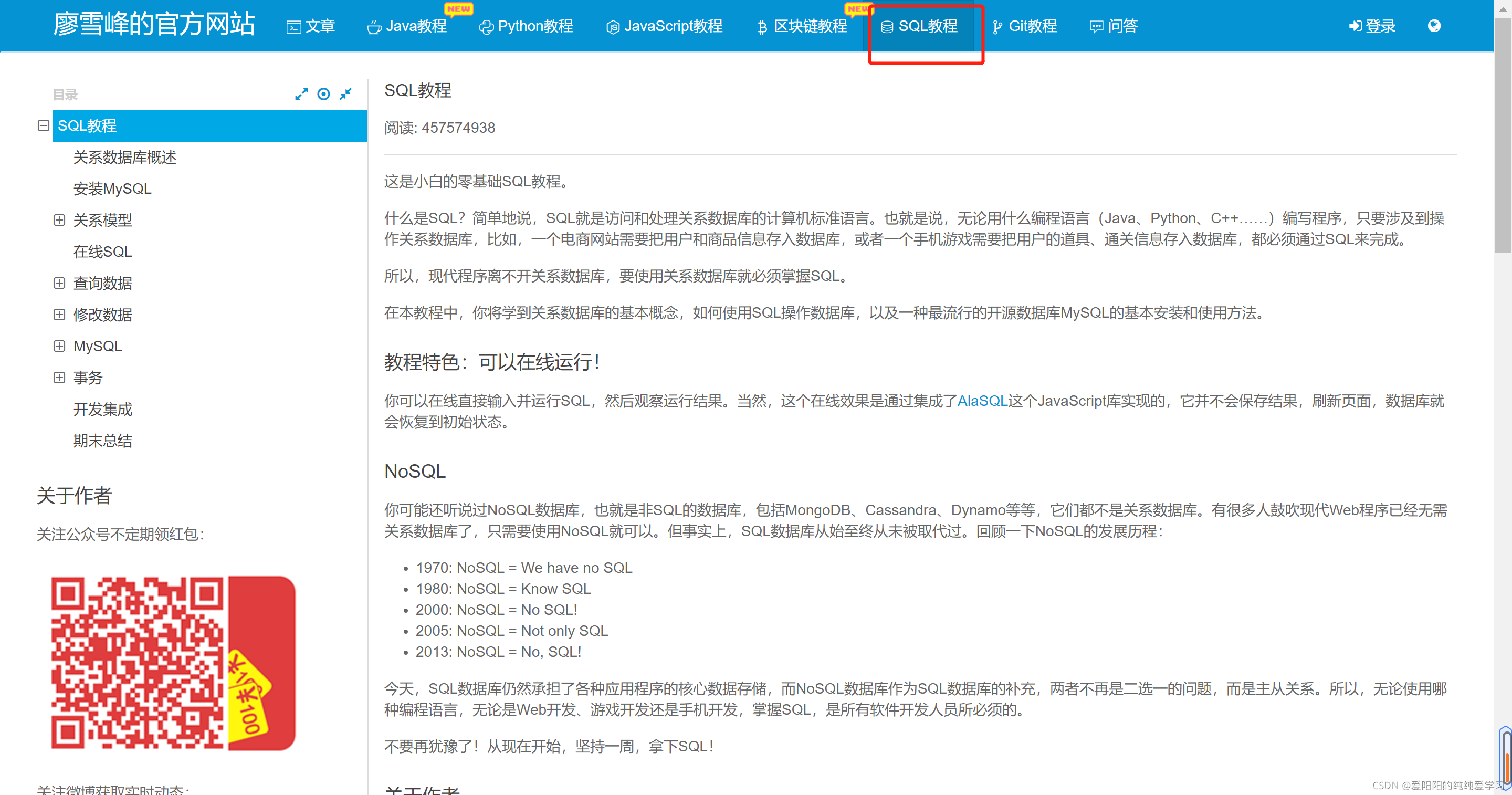1512x795 pixels.
Task: Click the terminal icon beside 文章
Action: 293,27
